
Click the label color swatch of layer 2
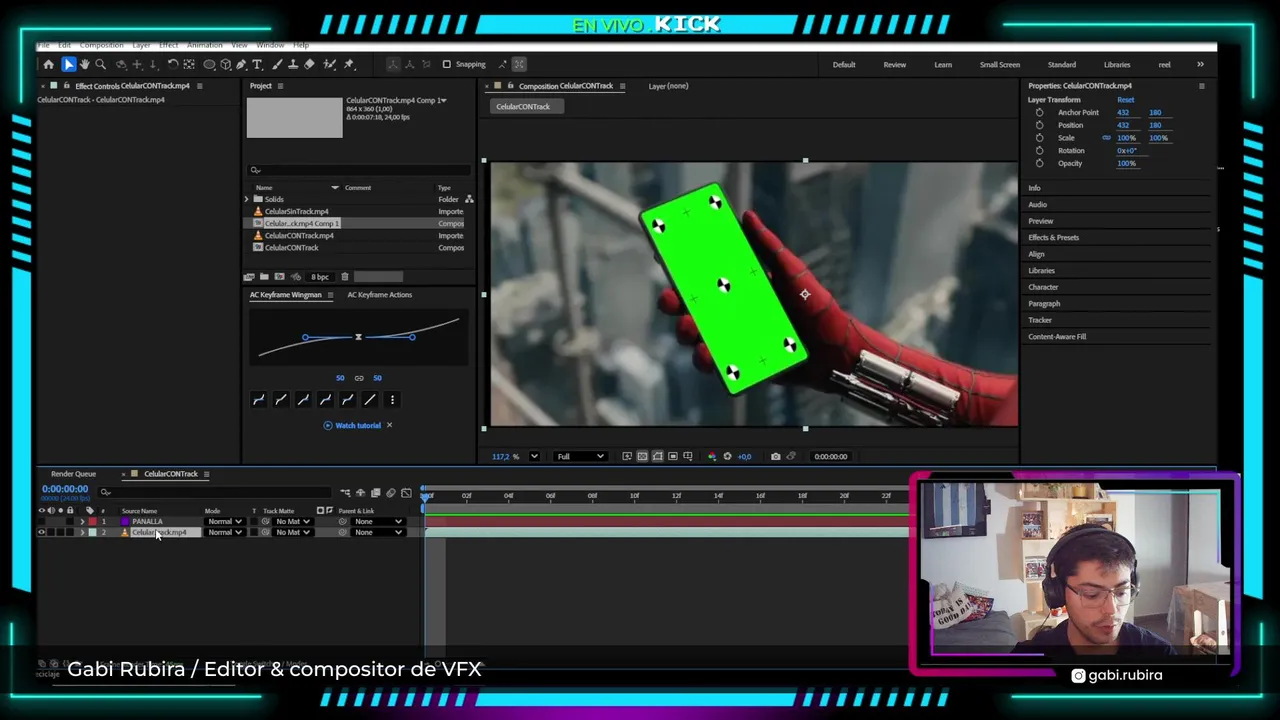(x=93, y=532)
